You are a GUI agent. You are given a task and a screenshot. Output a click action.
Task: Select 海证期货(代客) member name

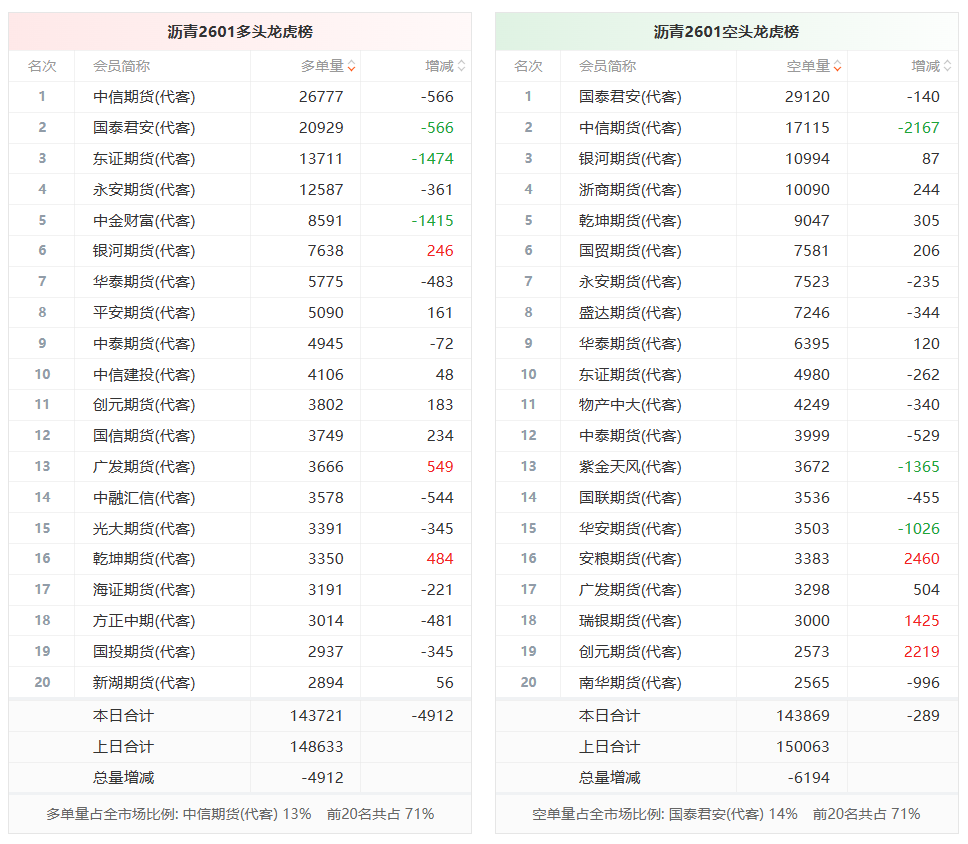(x=144, y=590)
